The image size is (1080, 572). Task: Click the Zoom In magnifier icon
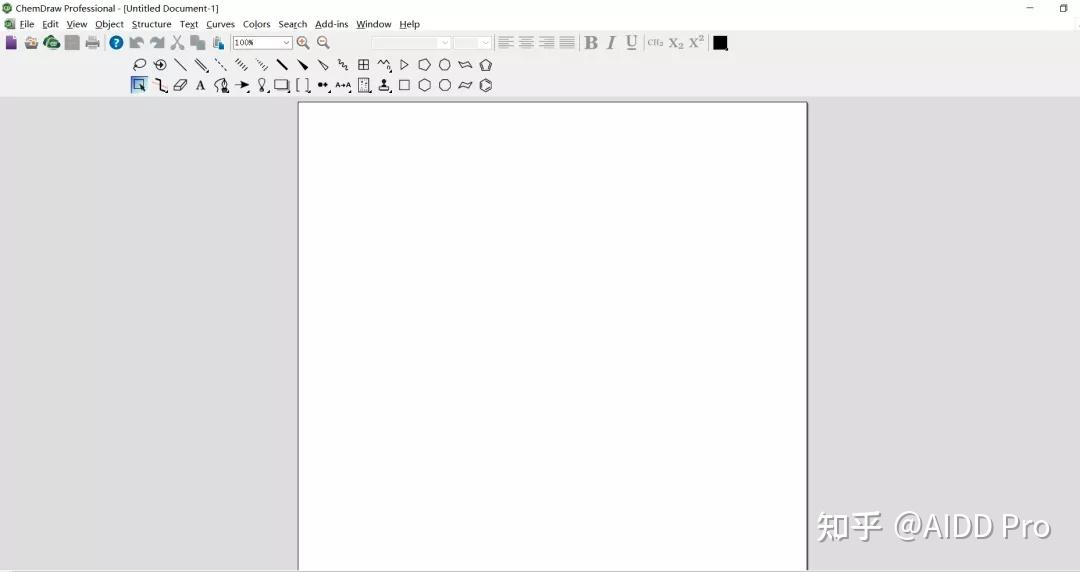(x=303, y=43)
